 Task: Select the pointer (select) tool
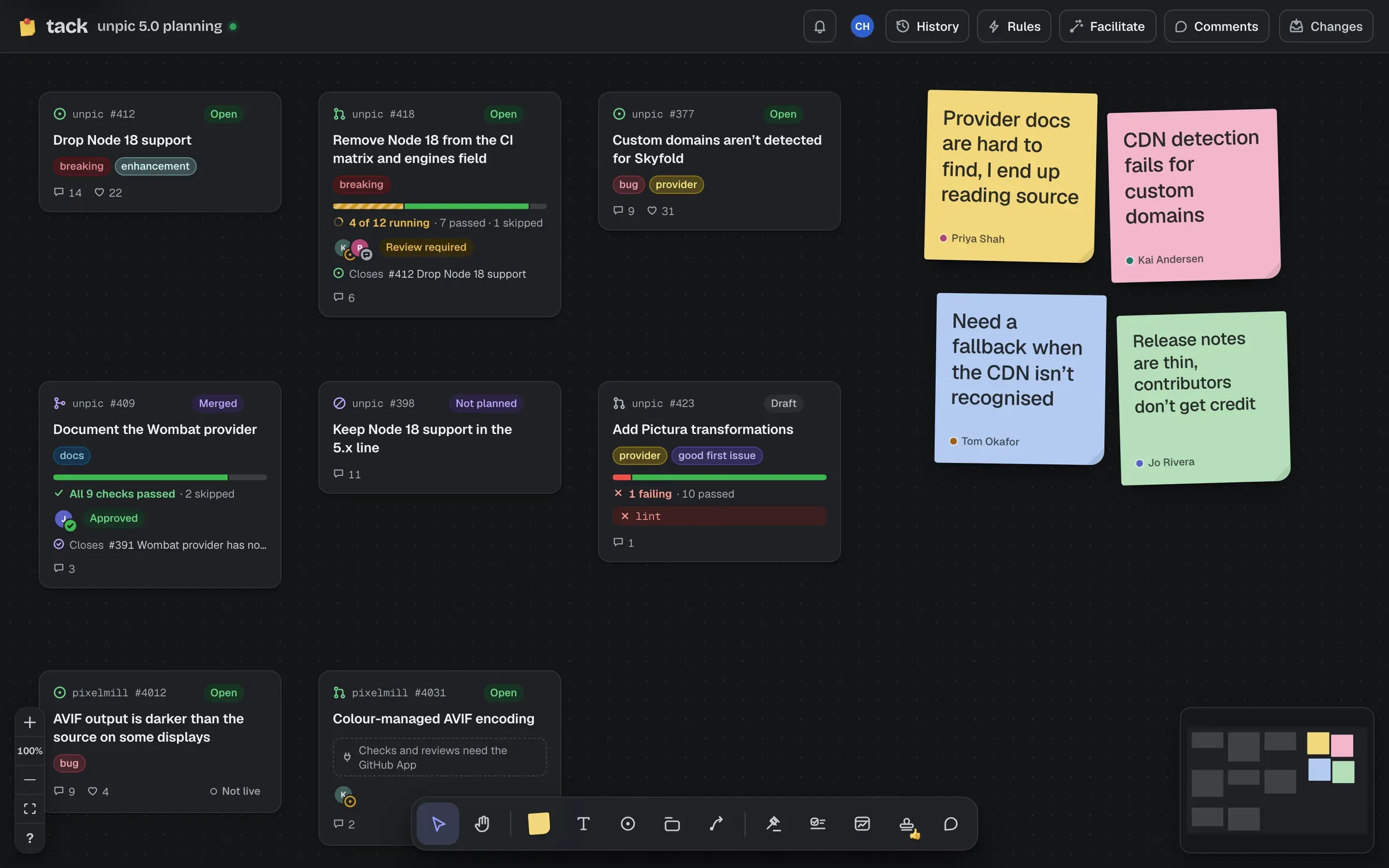click(x=438, y=823)
